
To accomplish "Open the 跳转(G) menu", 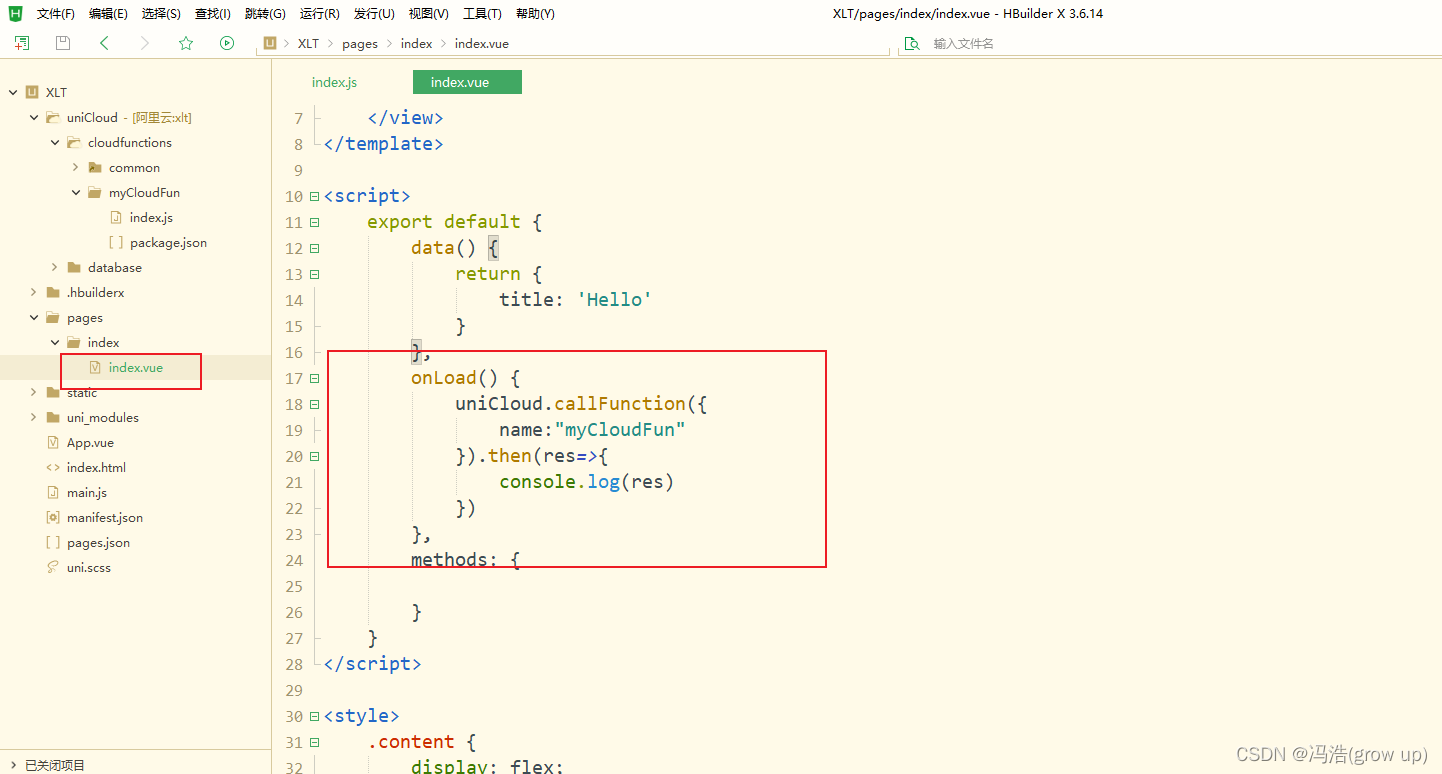I will pos(265,14).
